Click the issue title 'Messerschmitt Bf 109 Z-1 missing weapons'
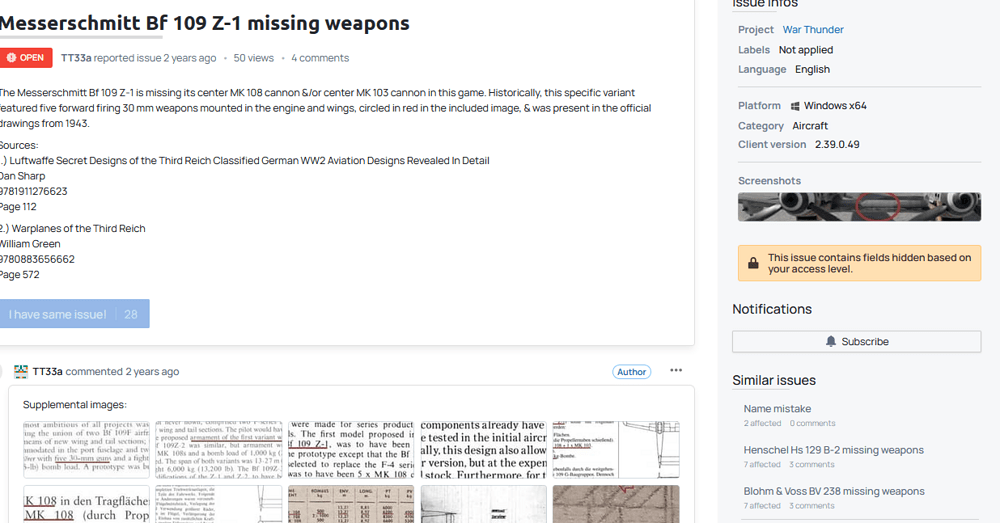Viewport: 1000px width, 523px height. [204, 23]
